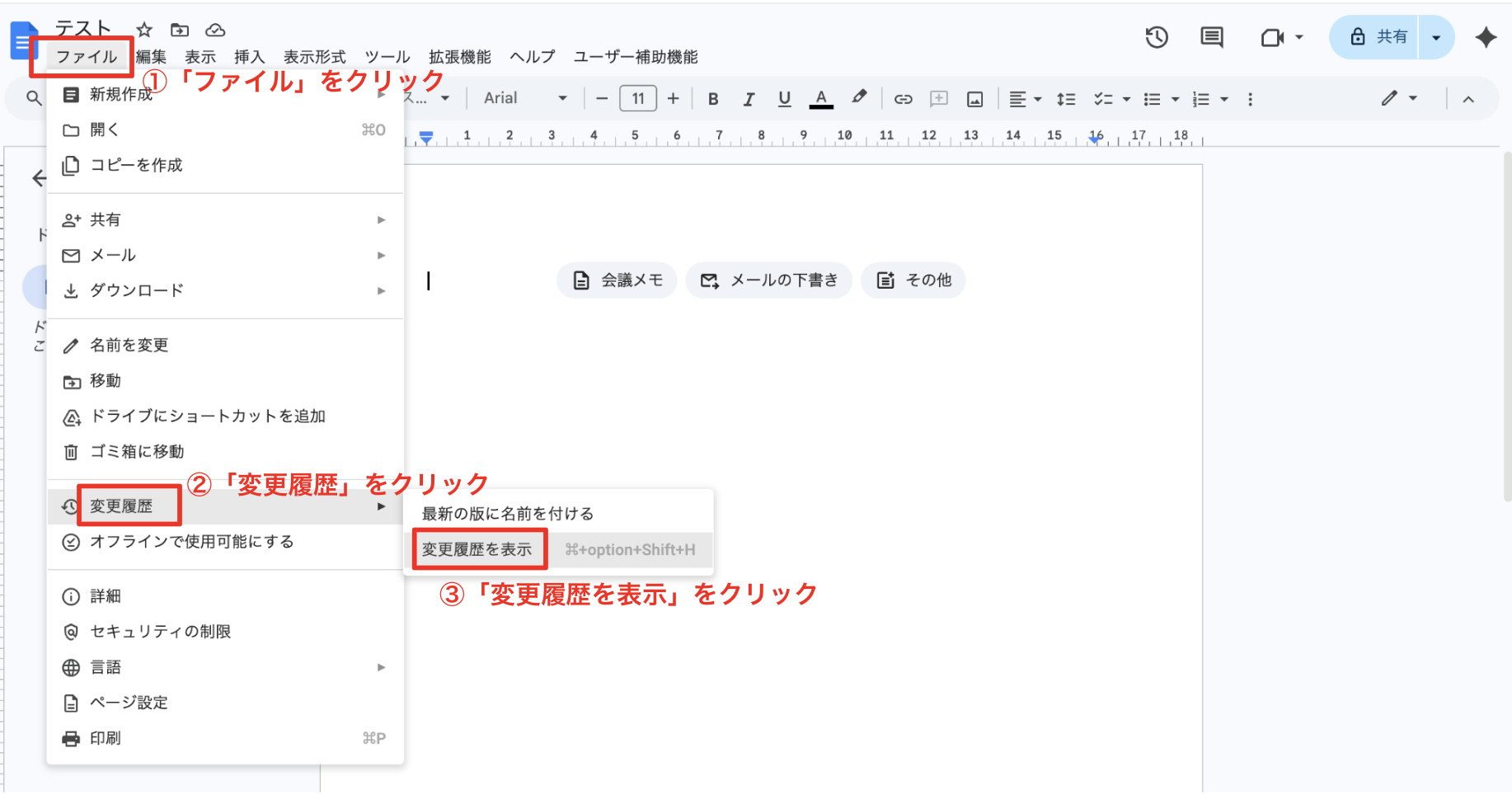
Task: Select ページ設定 menu item
Action: [x=225, y=702]
